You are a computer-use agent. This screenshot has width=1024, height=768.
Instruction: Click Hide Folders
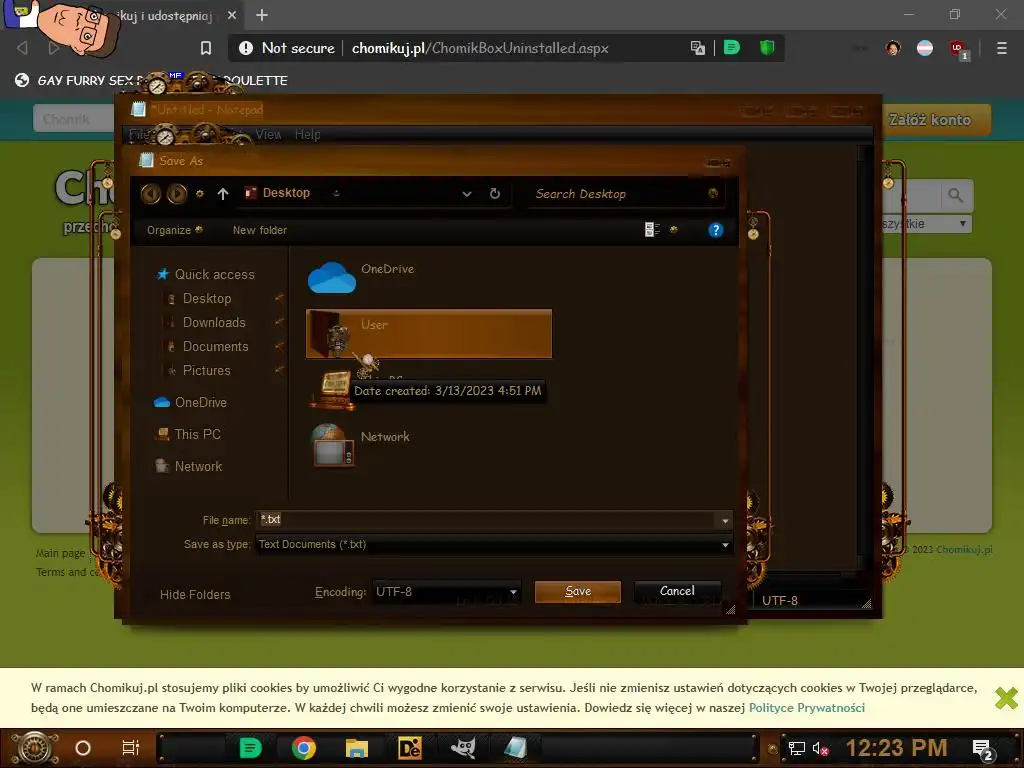tap(195, 594)
